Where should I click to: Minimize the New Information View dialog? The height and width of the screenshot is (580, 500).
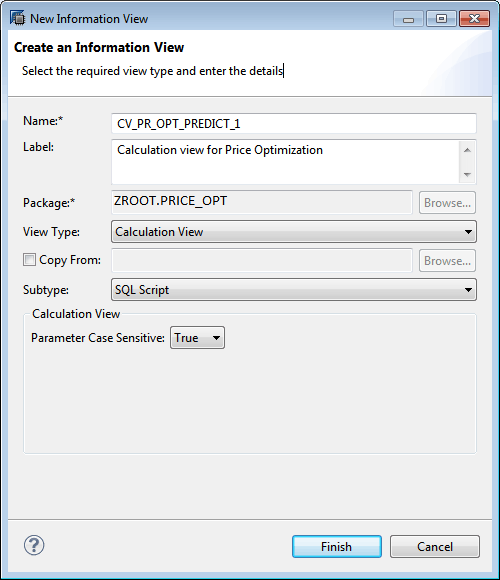(x=408, y=19)
